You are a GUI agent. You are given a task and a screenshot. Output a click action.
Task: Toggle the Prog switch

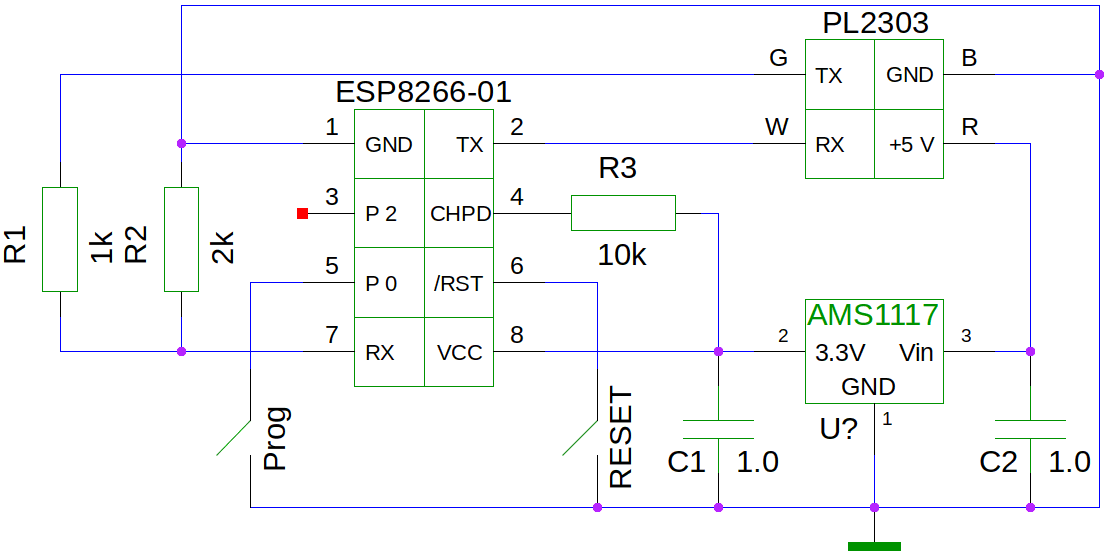coord(234,437)
